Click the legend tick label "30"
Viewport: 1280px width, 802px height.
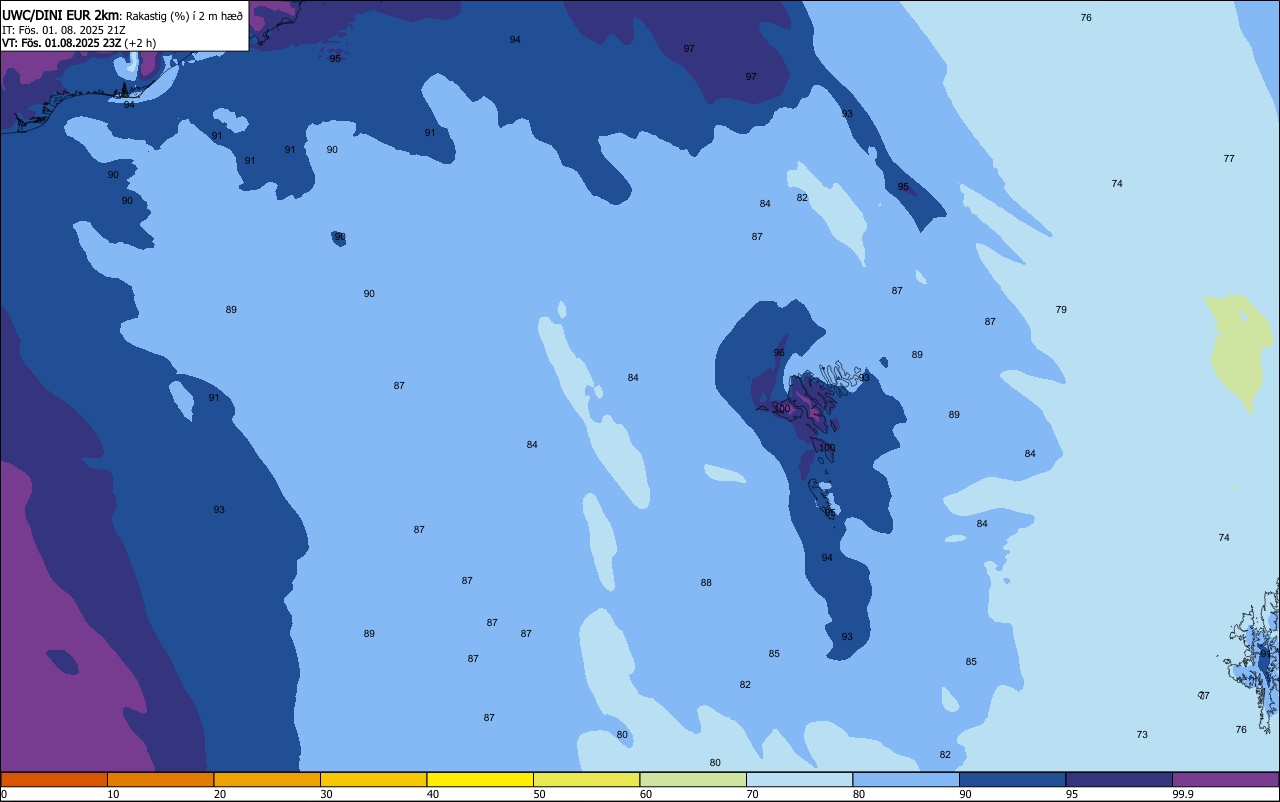(326, 794)
